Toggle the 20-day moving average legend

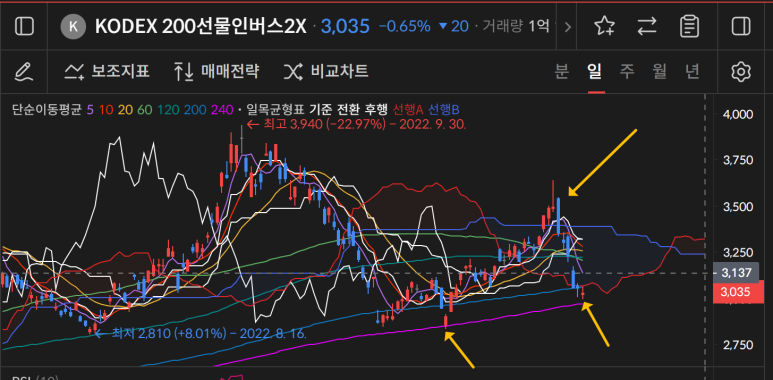click(125, 109)
